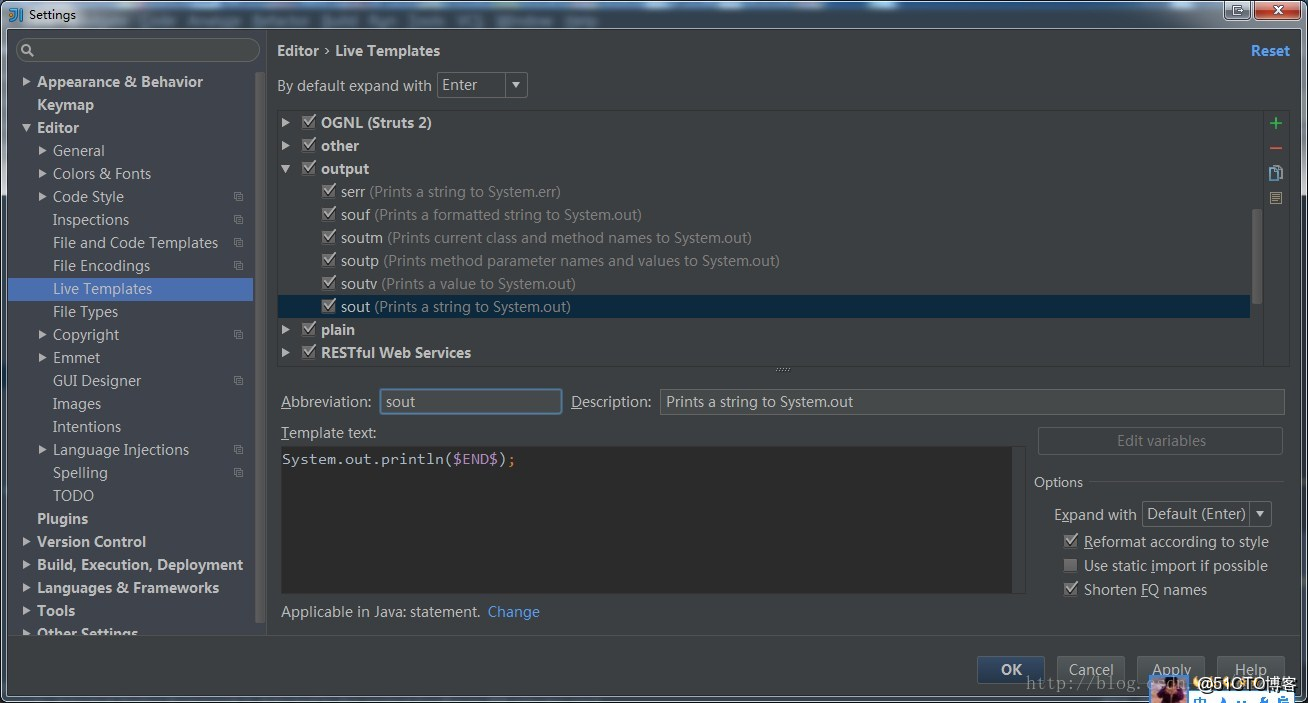Disable Reformat according to style

(x=1071, y=541)
